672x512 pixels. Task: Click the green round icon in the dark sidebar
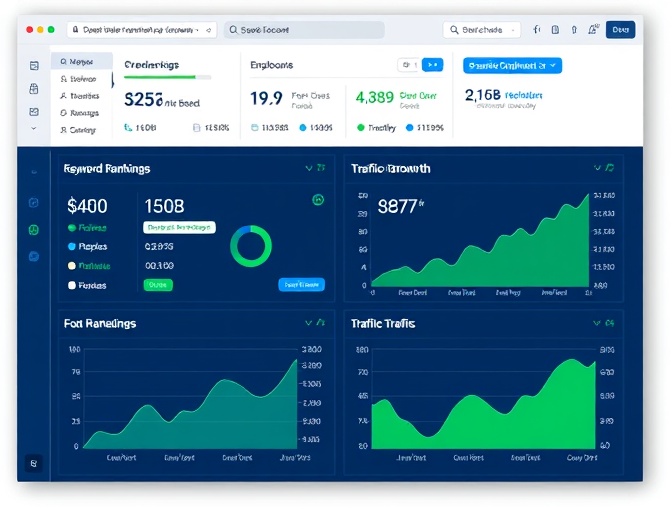tap(33, 230)
